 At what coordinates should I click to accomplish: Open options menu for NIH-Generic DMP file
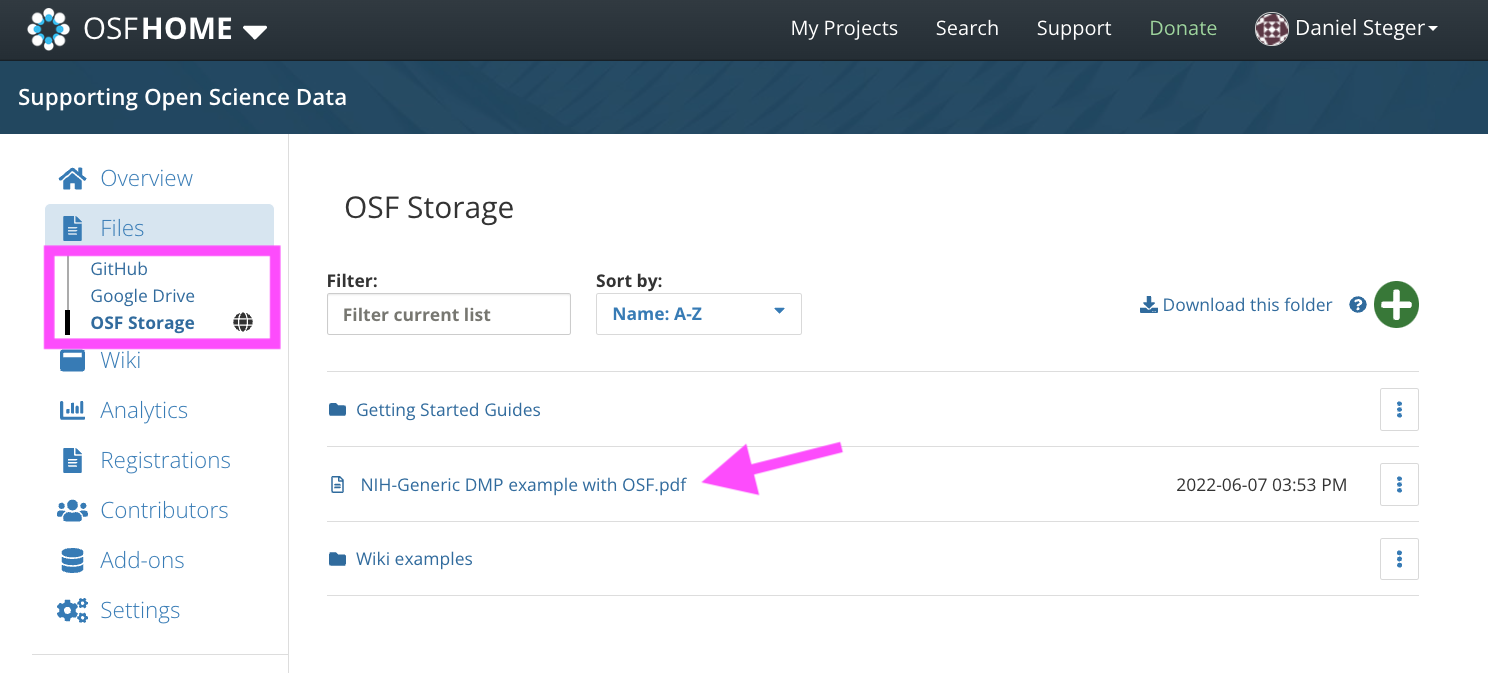pyautogui.click(x=1399, y=485)
